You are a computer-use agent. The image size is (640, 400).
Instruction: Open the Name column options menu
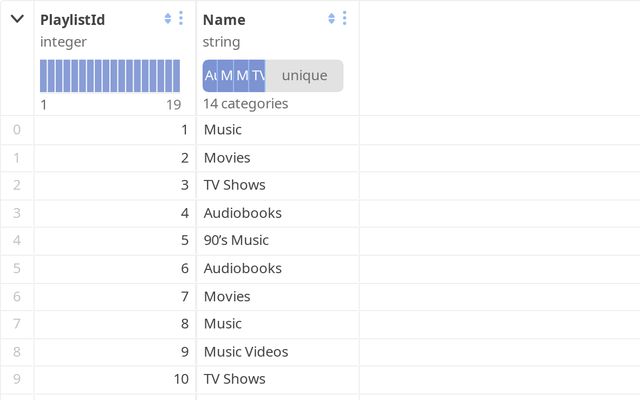345,19
